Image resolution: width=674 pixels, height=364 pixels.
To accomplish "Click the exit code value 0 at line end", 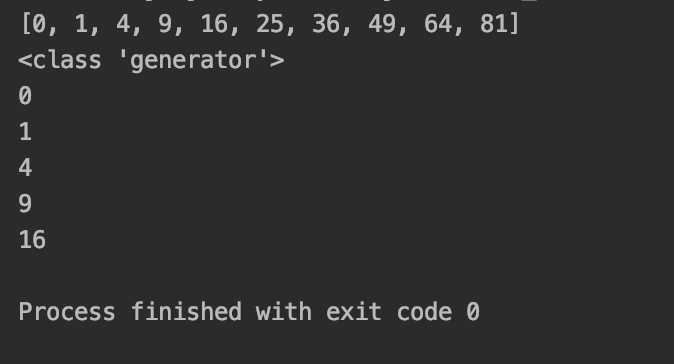I will (x=472, y=312).
